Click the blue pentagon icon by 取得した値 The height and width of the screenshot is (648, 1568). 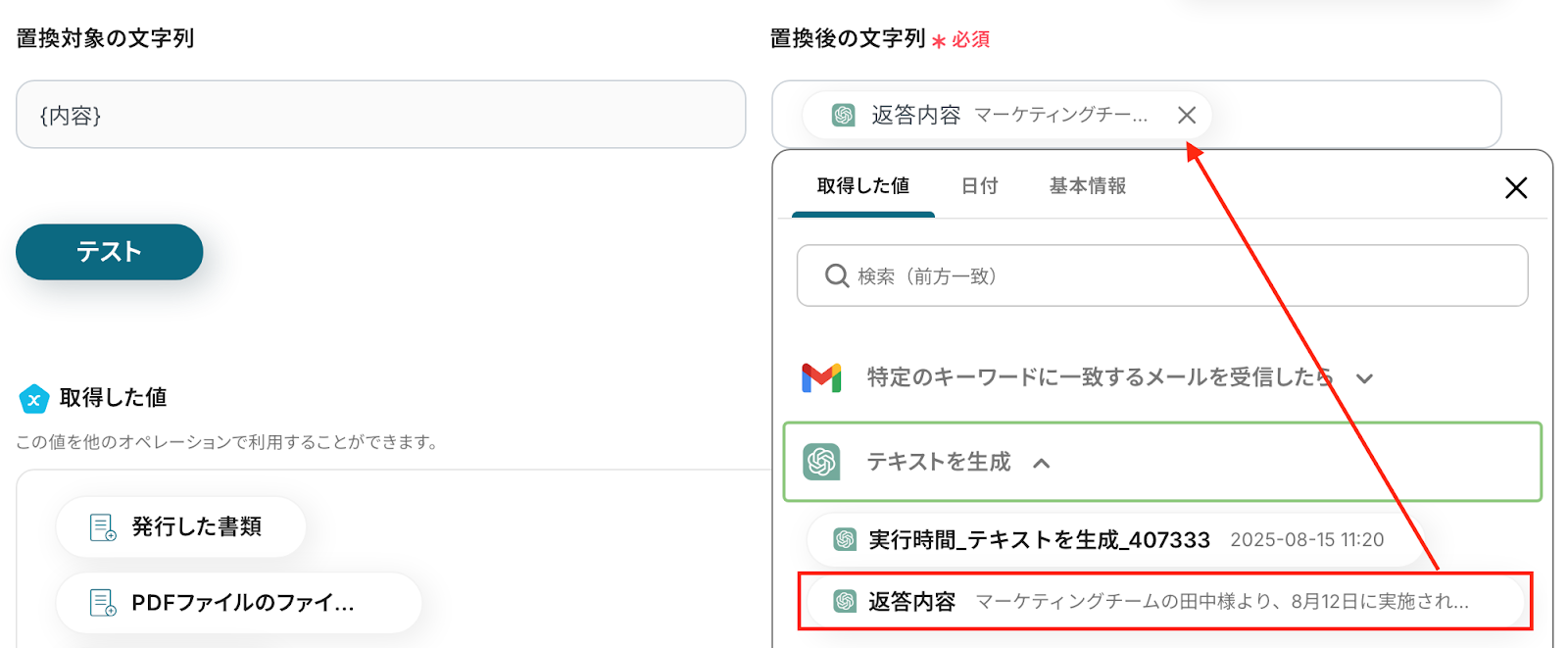34,398
